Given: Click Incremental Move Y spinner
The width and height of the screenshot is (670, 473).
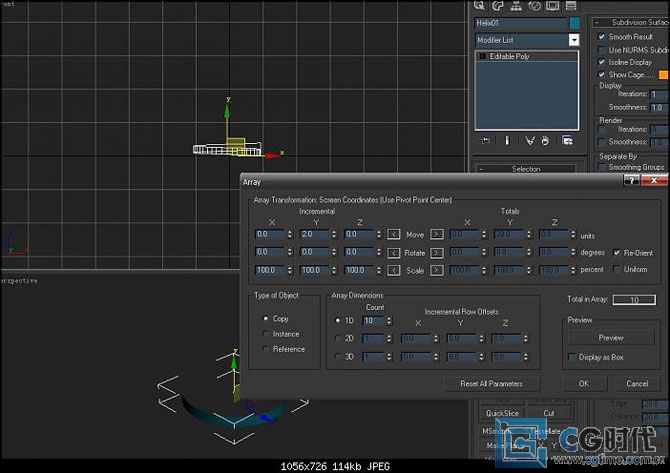Looking at the screenshot, I should (334, 234).
